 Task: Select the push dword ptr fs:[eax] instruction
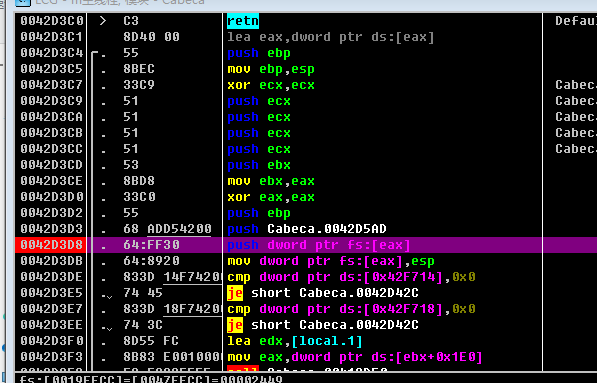[319, 245]
